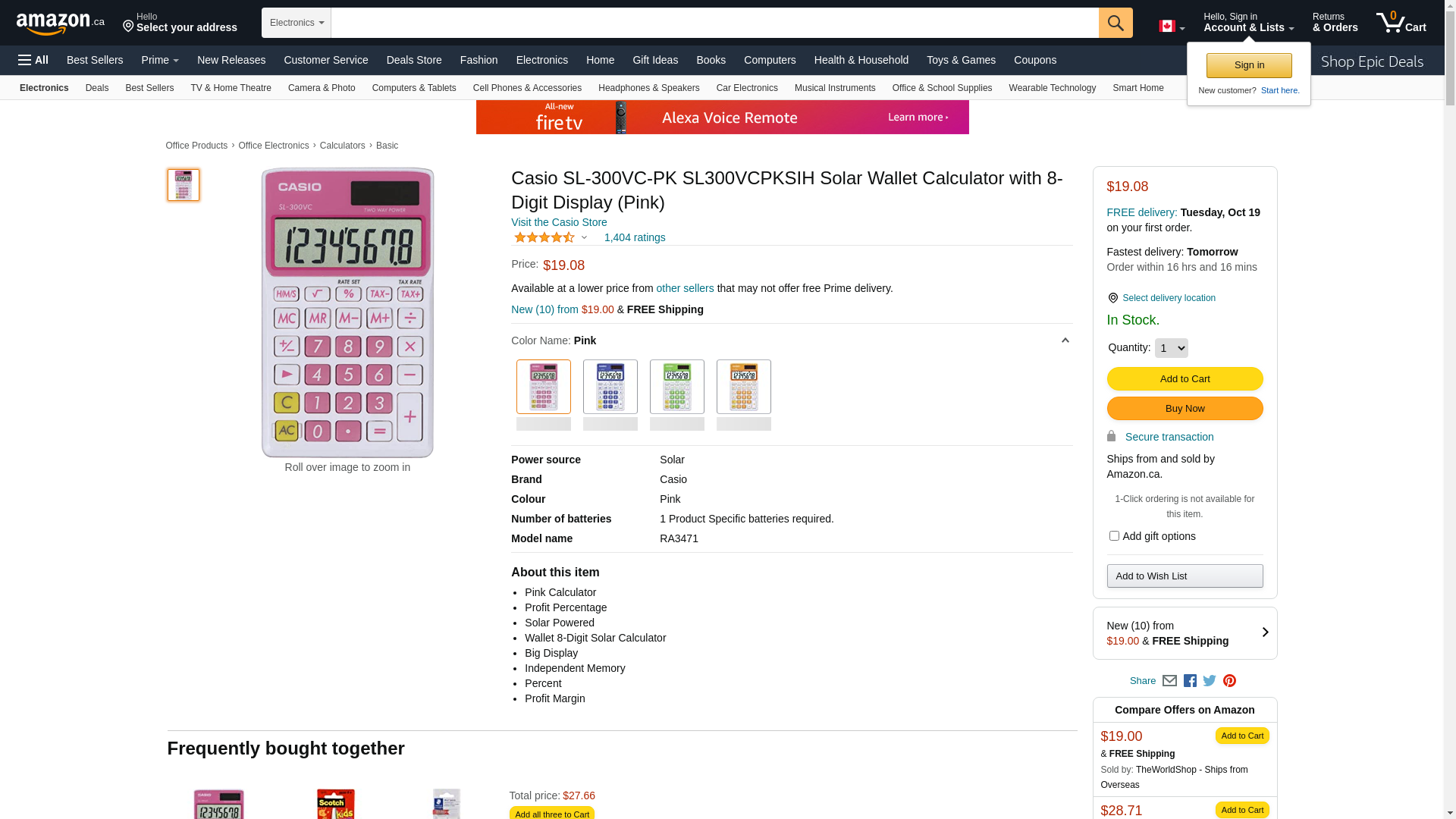Viewport: 1456px width, 819px height.
Task: Open the Quantity dropdown
Action: 1171,348
